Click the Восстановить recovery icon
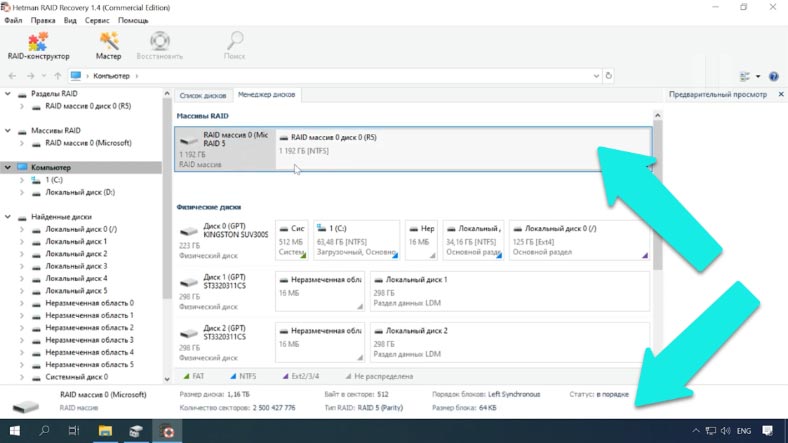 [x=160, y=46]
